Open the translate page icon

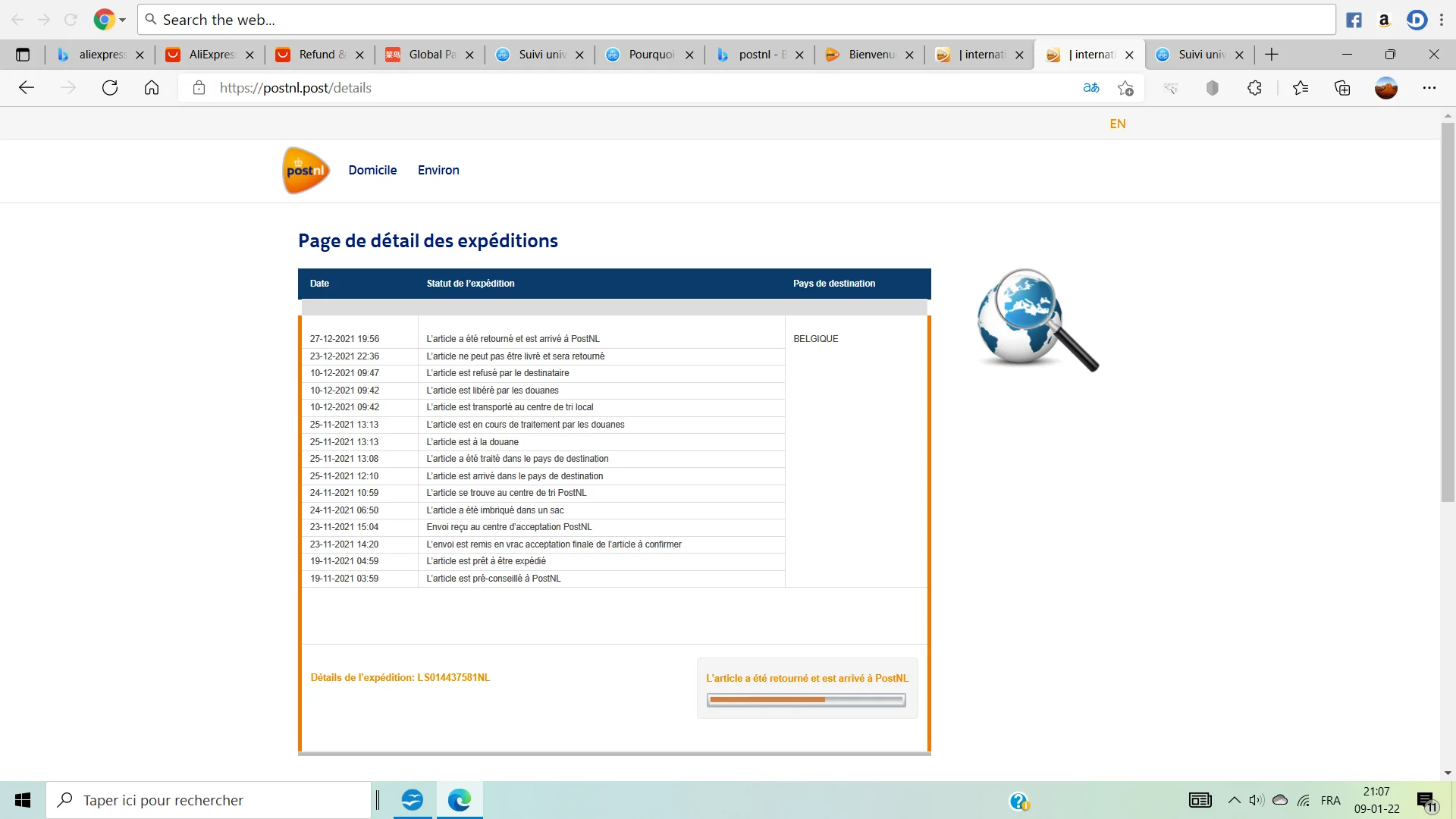pyautogui.click(x=1091, y=88)
